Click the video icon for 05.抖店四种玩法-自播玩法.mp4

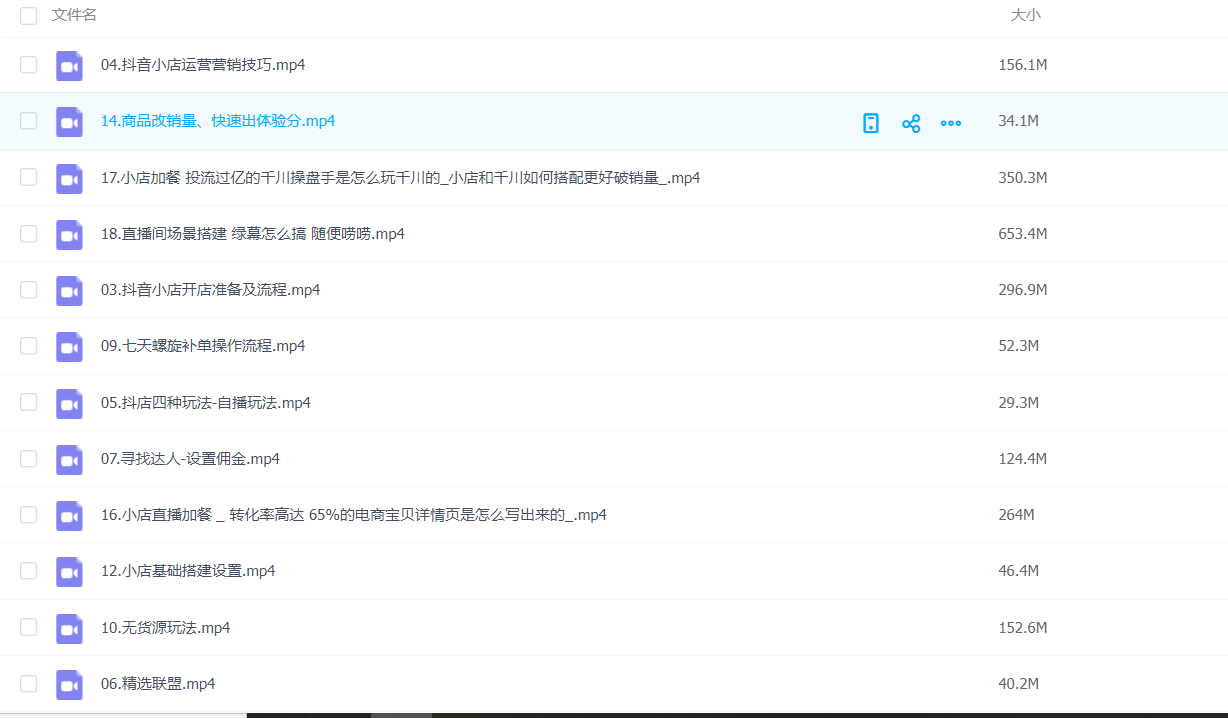point(69,404)
